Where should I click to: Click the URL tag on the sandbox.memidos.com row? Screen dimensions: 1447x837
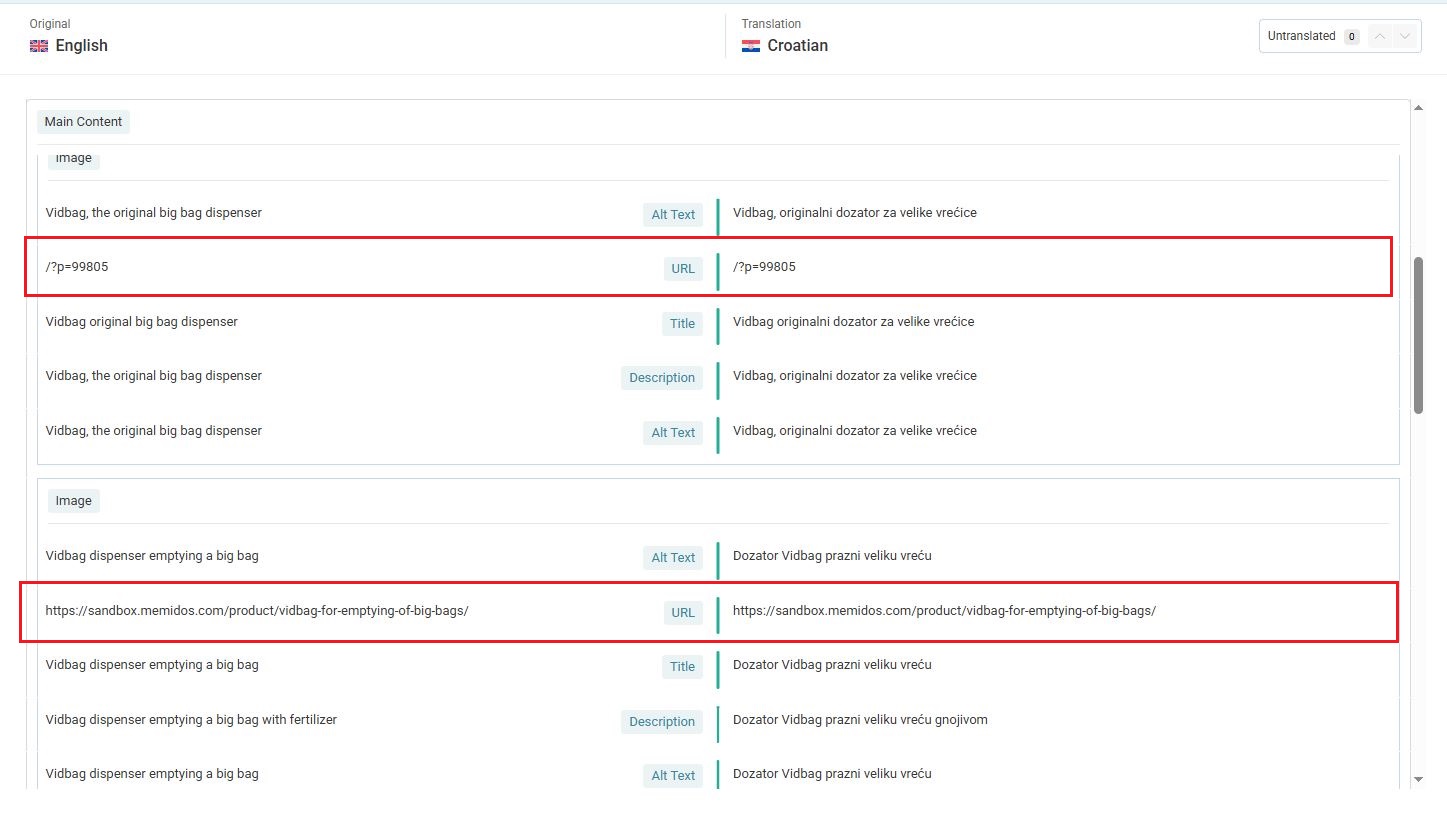point(683,612)
